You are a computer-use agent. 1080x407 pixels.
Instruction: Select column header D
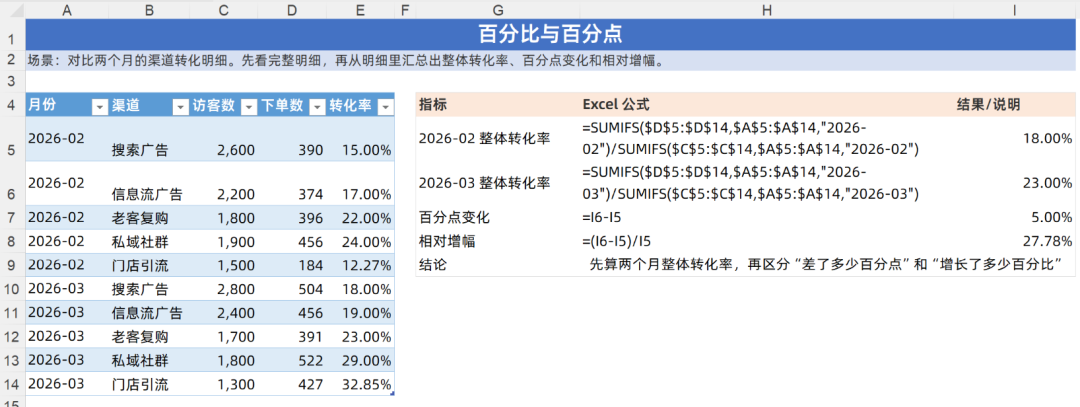pos(293,10)
